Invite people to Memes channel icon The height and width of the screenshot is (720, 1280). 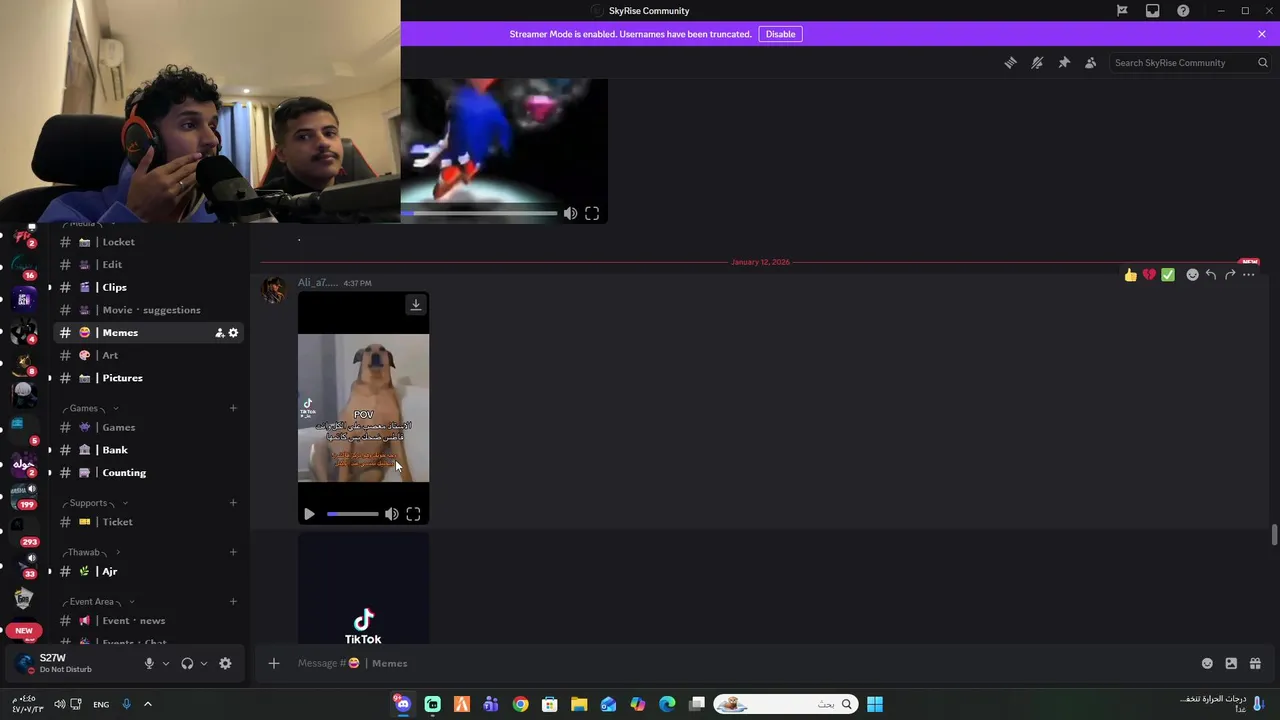pos(219,333)
